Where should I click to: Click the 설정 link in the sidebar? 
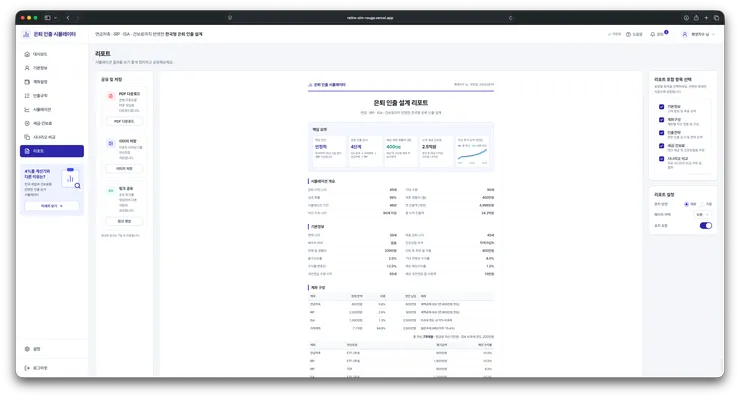37,349
